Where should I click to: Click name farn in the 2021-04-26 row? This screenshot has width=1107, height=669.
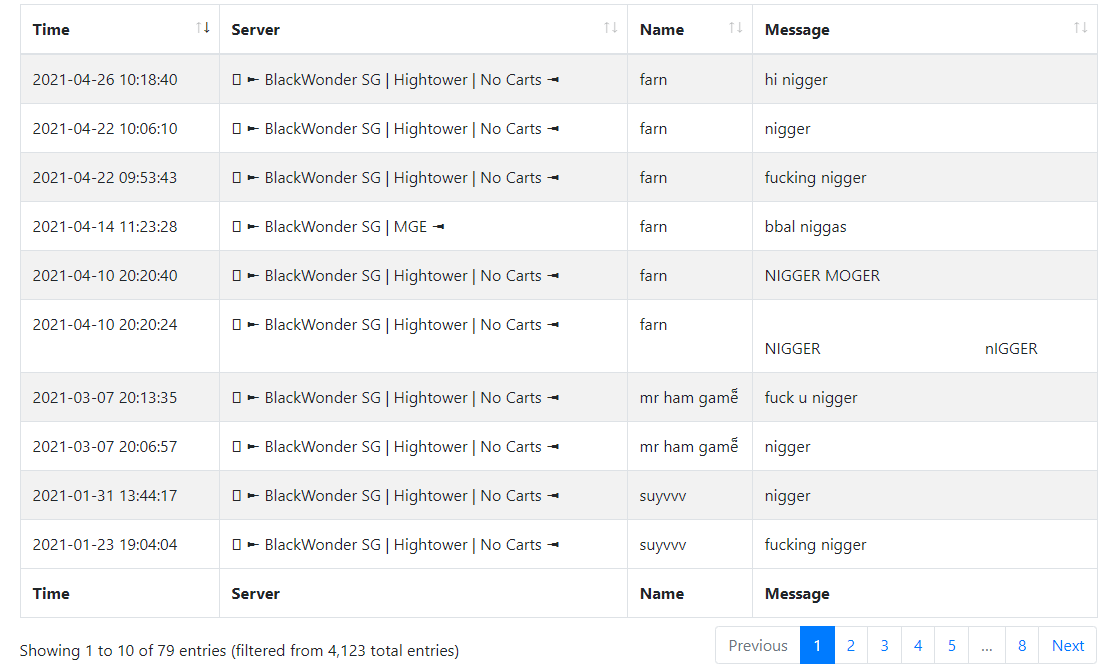(653, 80)
